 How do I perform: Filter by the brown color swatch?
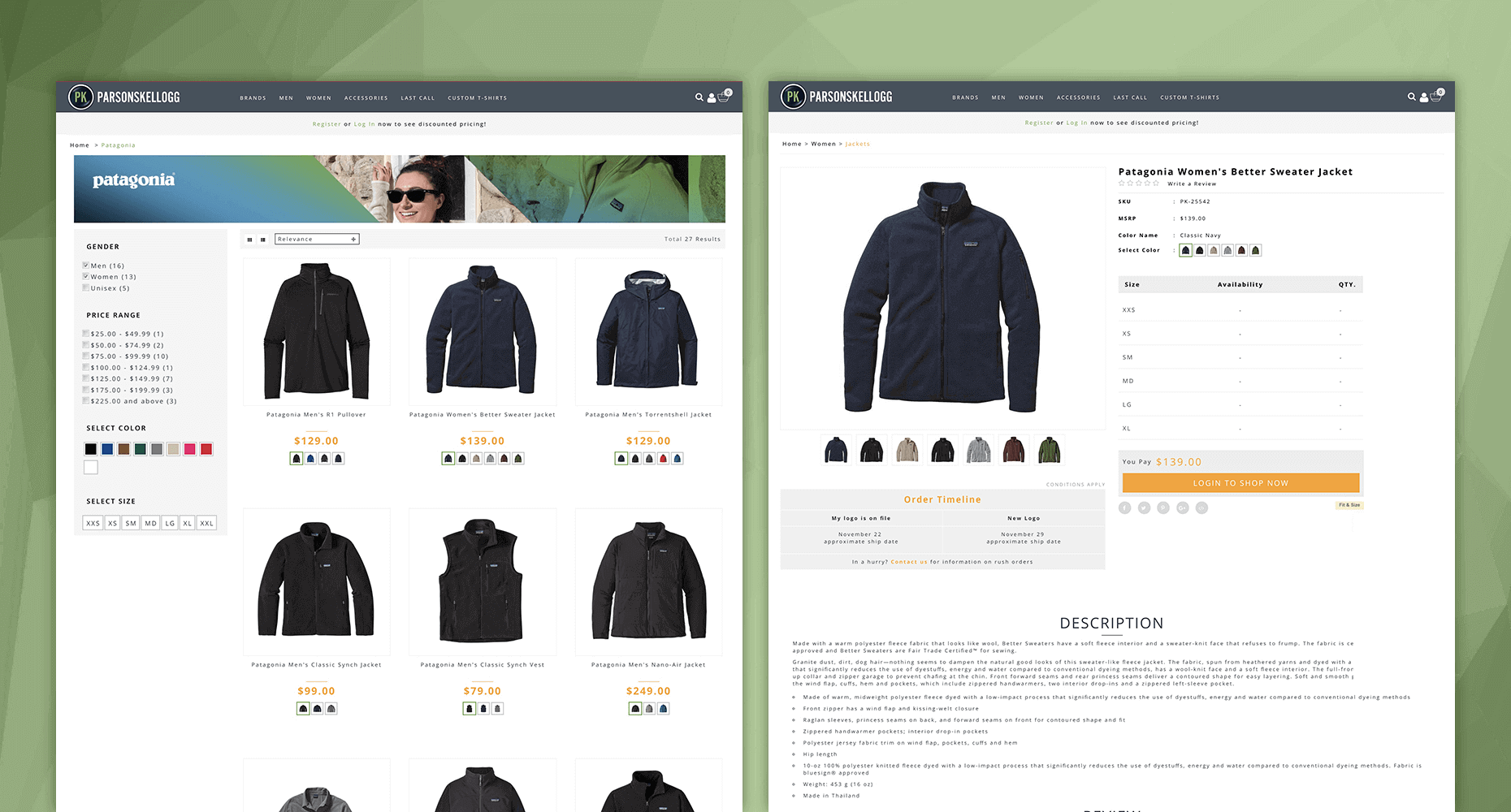[x=123, y=449]
